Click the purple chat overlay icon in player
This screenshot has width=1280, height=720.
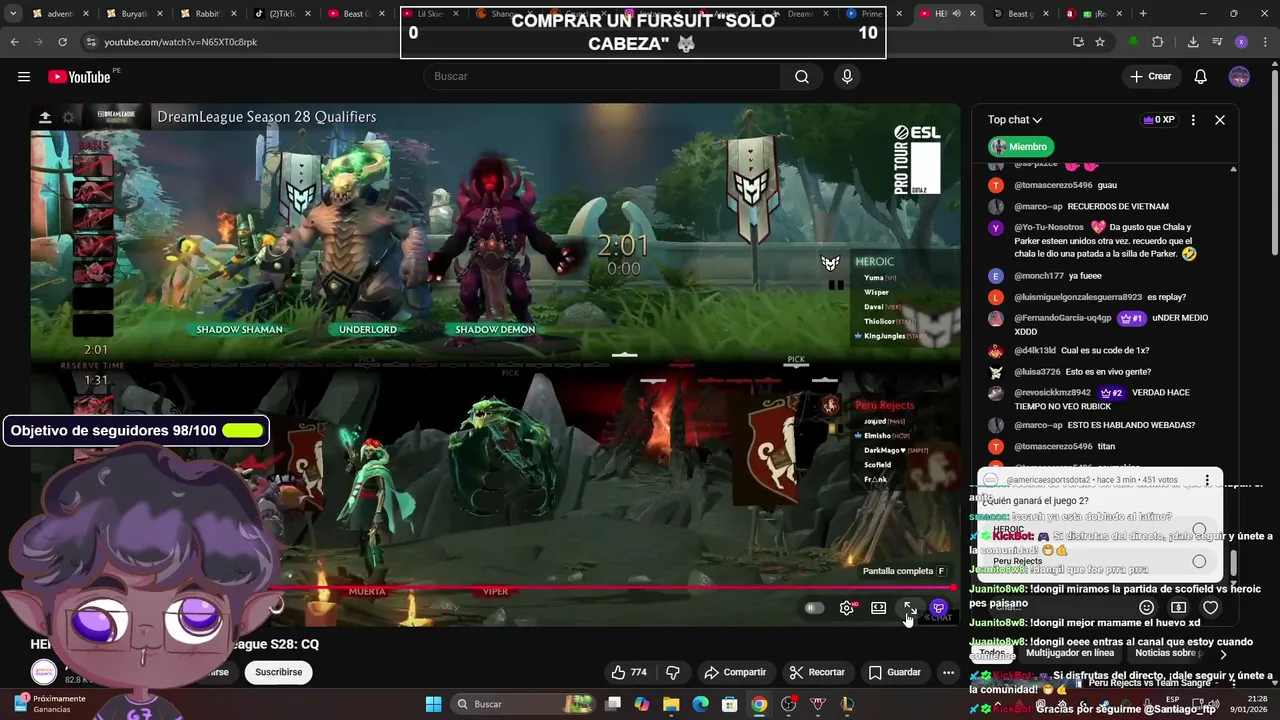(x=938, y=608)
